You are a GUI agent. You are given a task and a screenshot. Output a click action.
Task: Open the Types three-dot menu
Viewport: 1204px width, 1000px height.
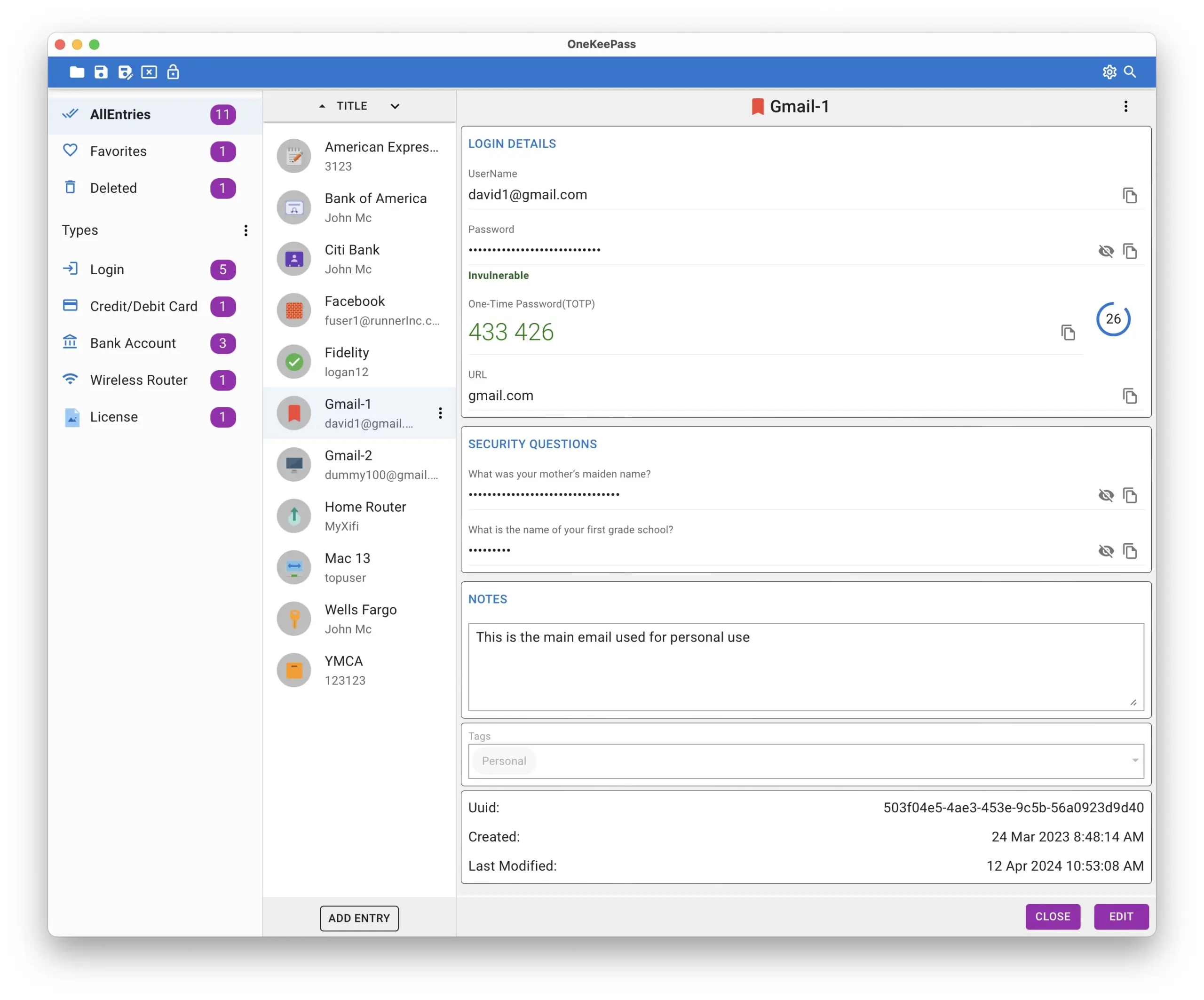(x=246, y=230)
